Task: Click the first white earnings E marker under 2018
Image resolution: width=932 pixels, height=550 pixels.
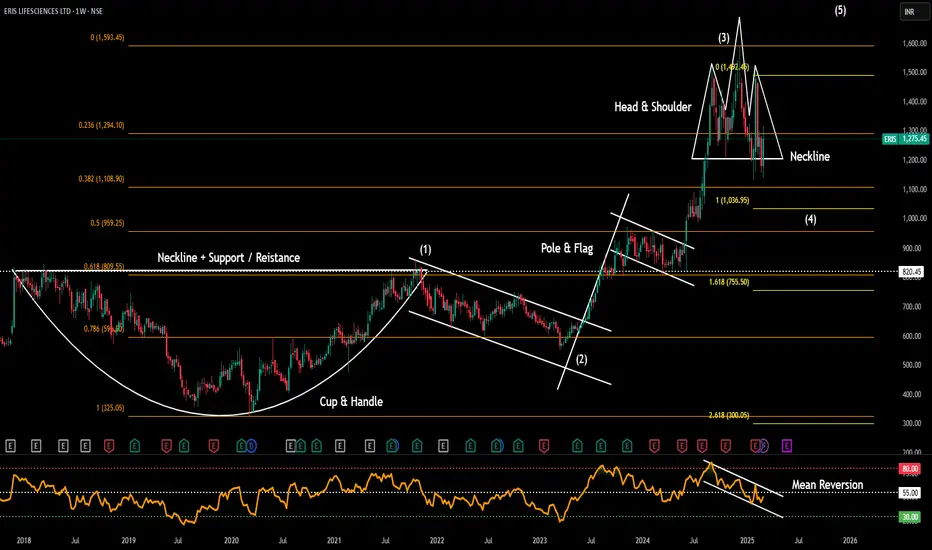Action: pos(10,445)
